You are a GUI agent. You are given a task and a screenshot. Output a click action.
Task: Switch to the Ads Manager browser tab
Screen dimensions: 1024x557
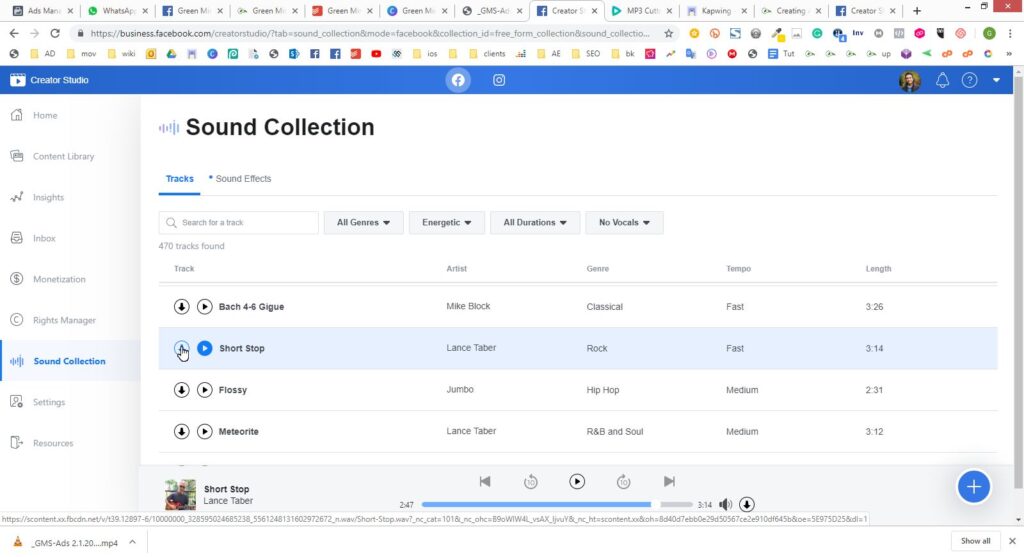click(43, 10)
